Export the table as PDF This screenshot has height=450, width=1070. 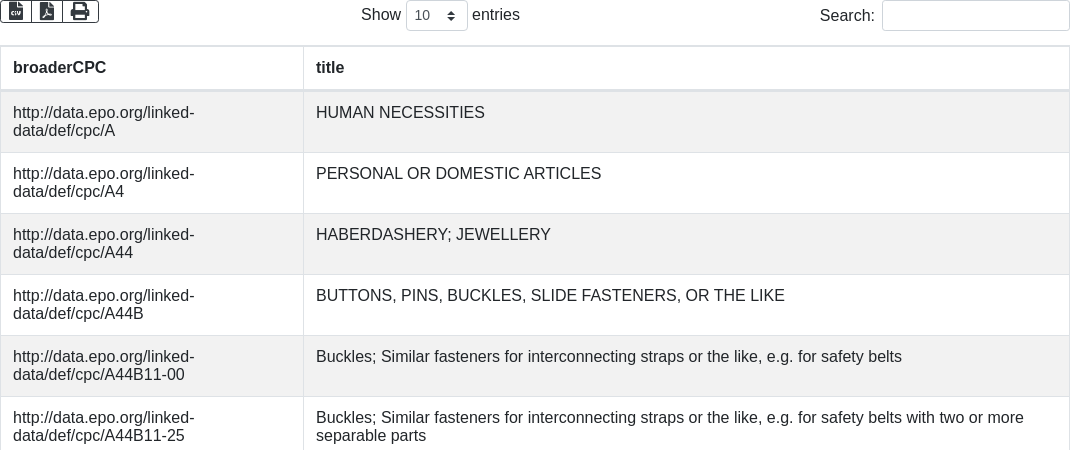[x=47, y=11]
